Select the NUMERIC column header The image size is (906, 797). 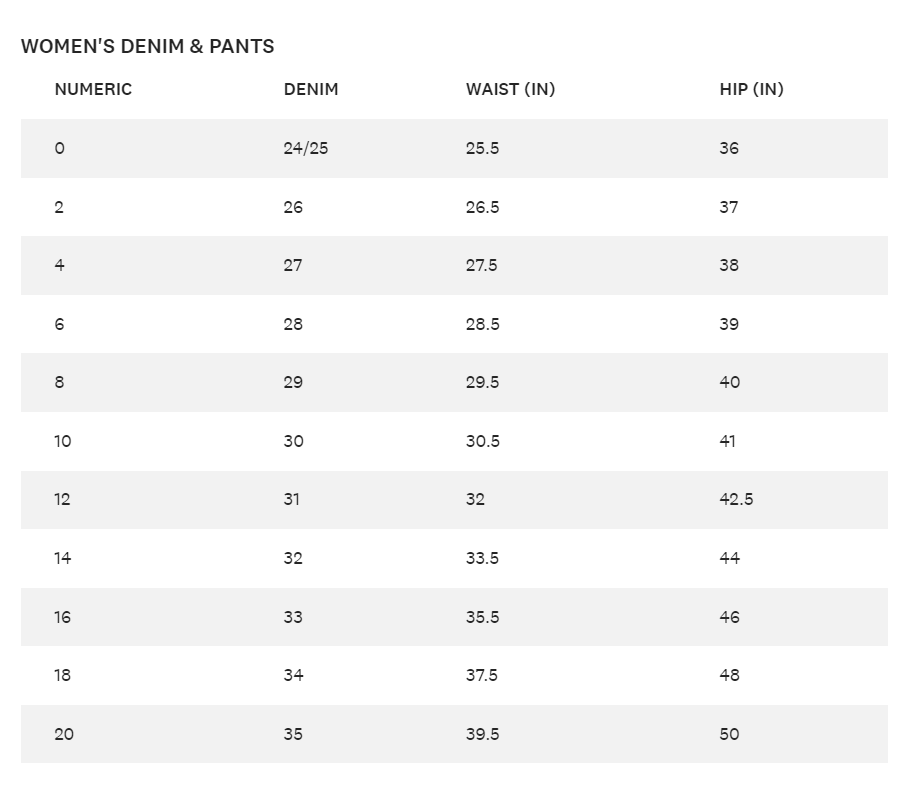pos(93,89)
